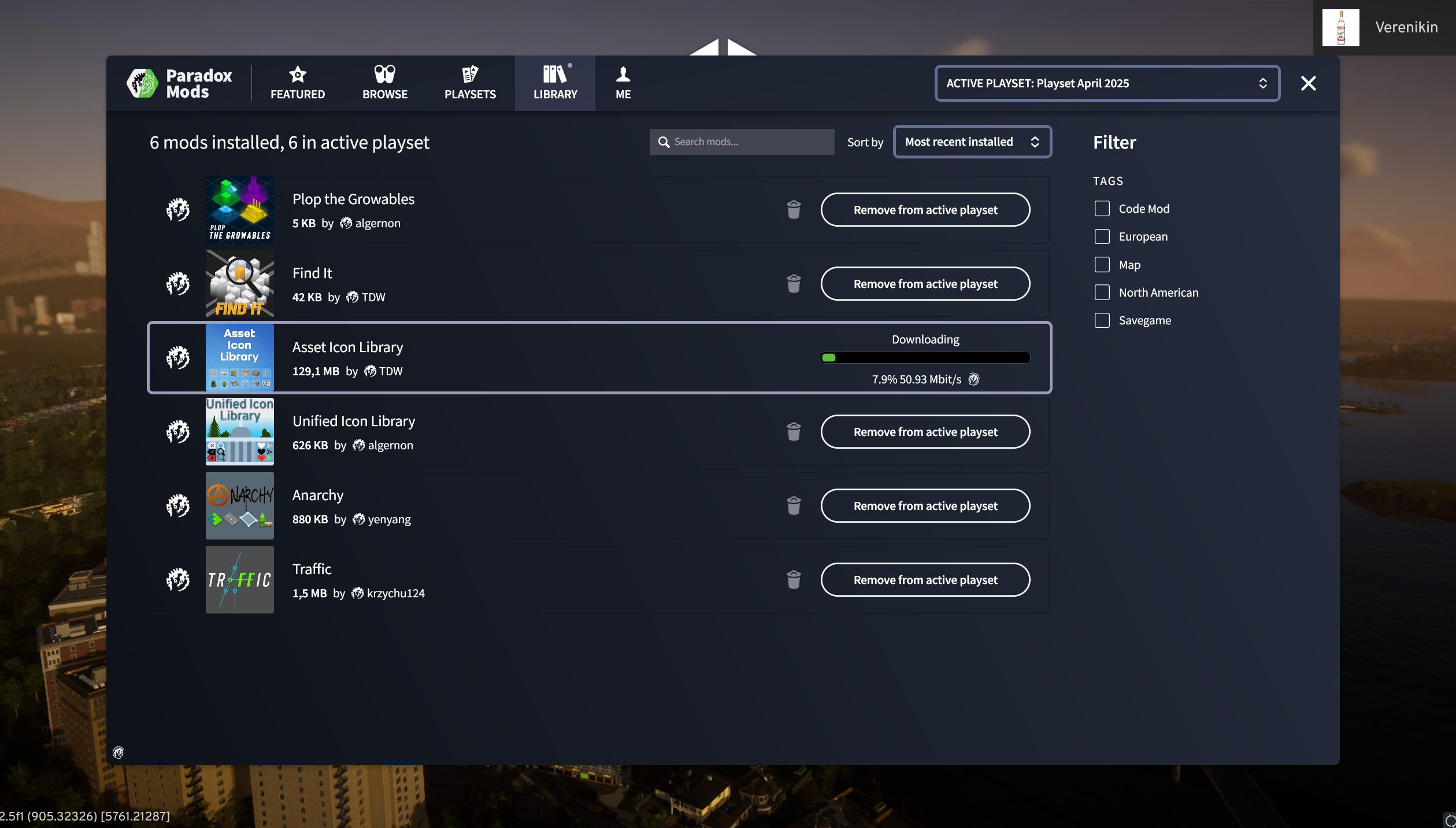The width and height of the screenshot is (1456, 828).
Task: Click the trash icon for Find It
Action: coord(794,283)
